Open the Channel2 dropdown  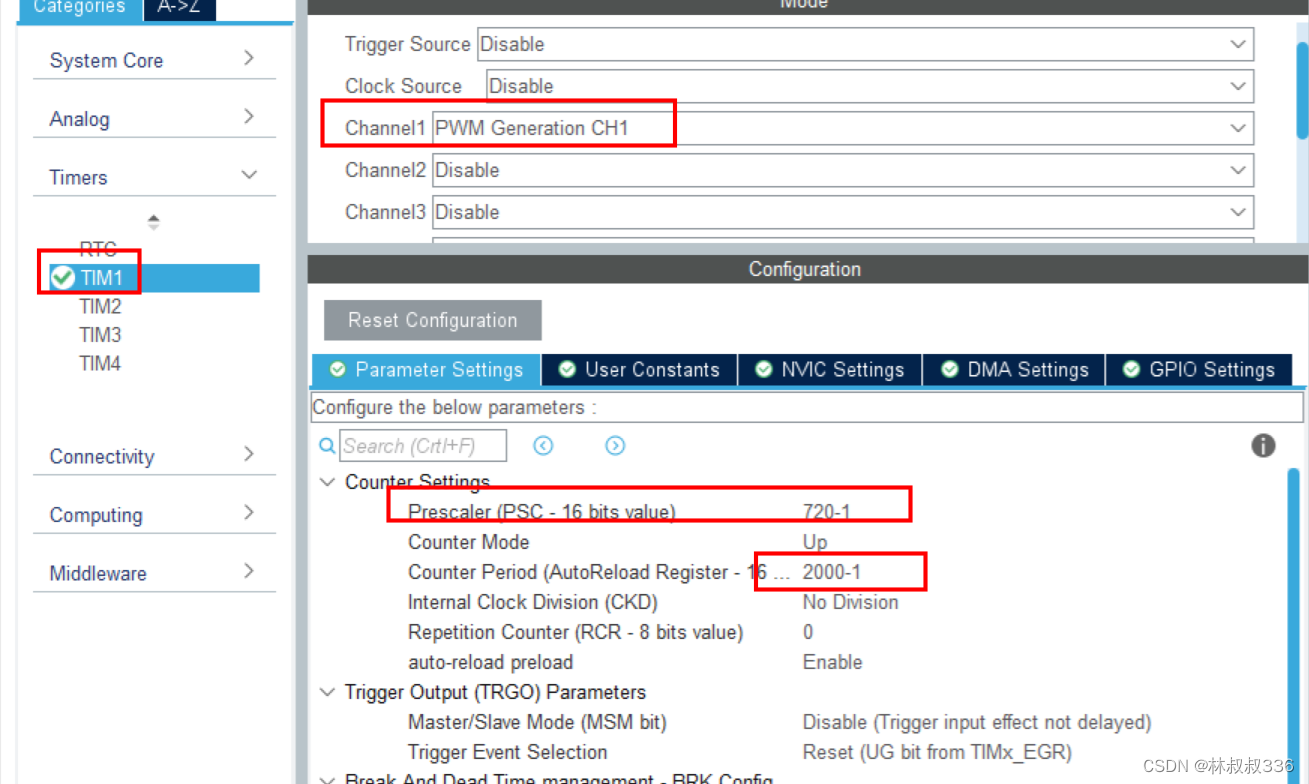(x=843, y=170)
